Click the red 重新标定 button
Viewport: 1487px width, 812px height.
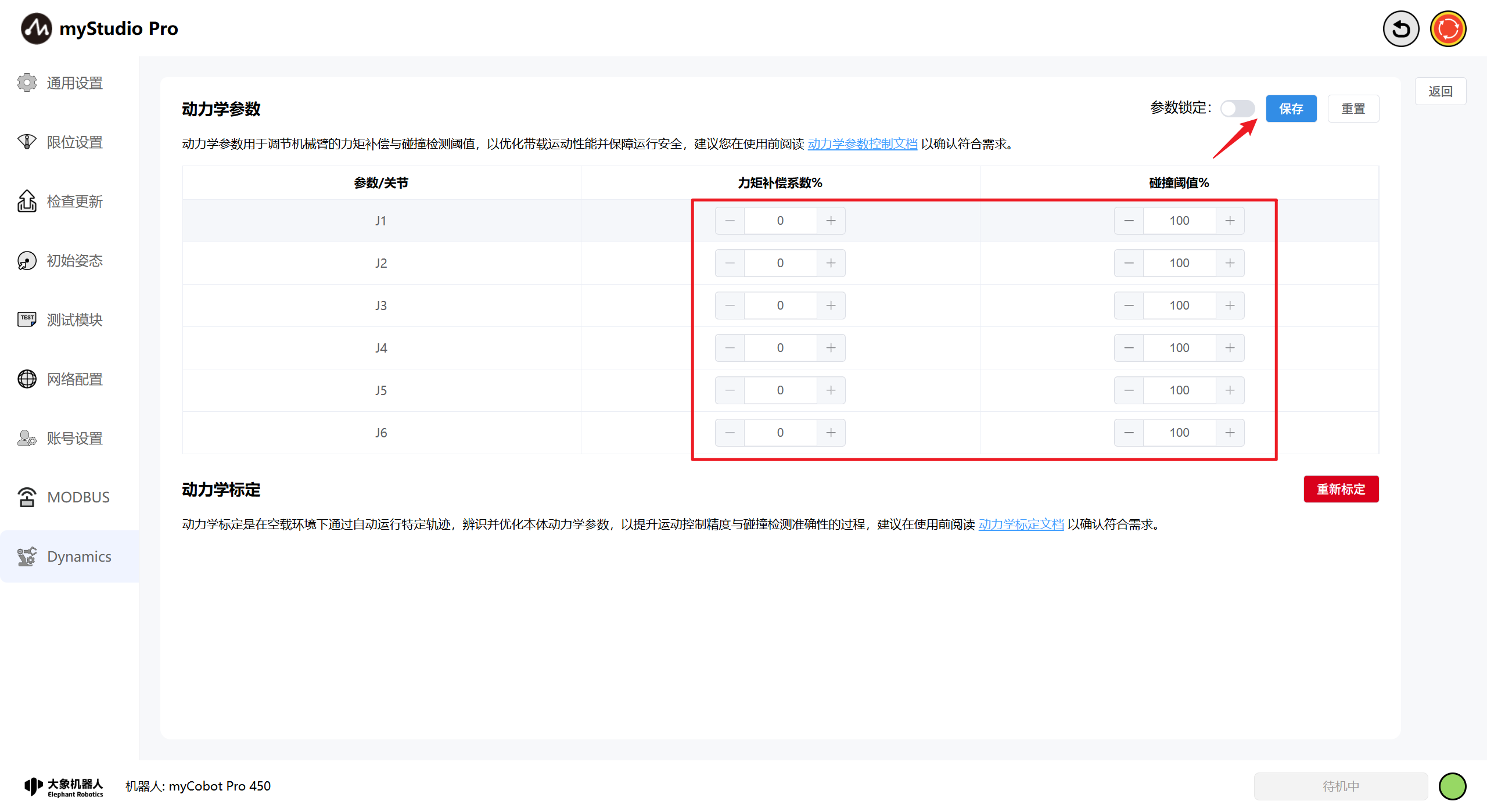pyautogui.click(x=1341, y=489)
